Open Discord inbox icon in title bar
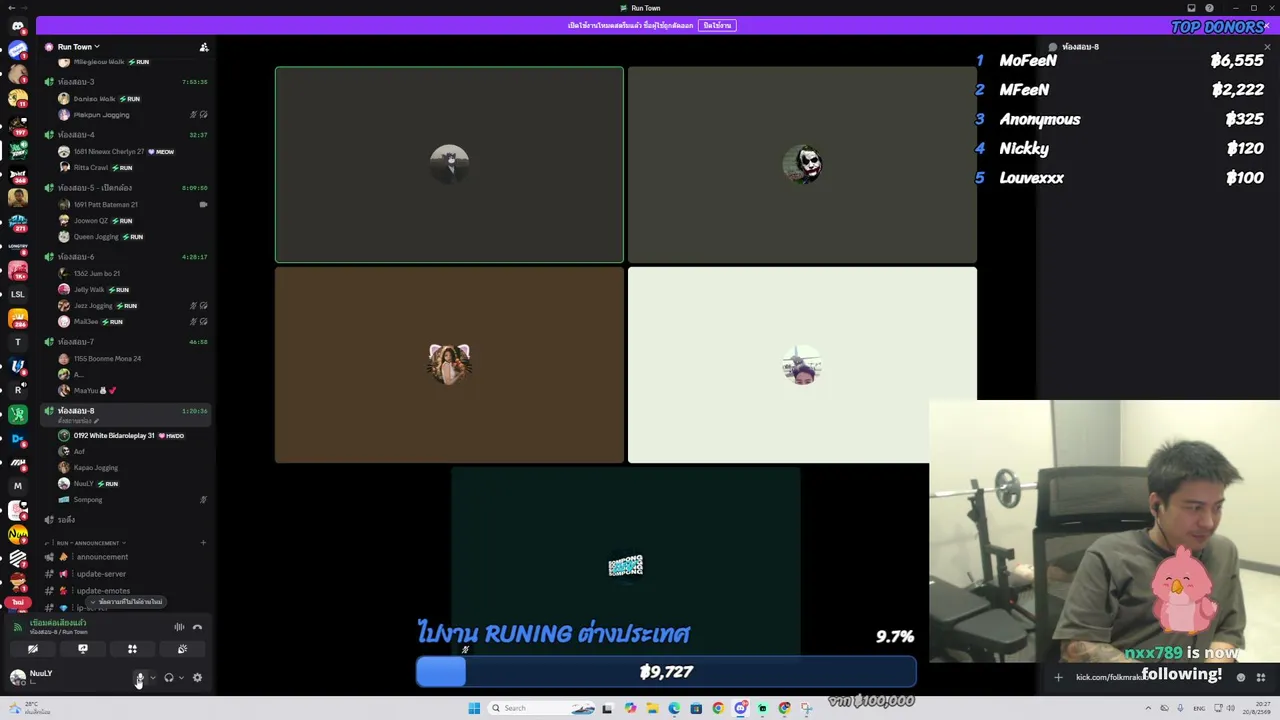Image resolution: width=1280 pixels, height=720 pixels. coord(1191,8)
